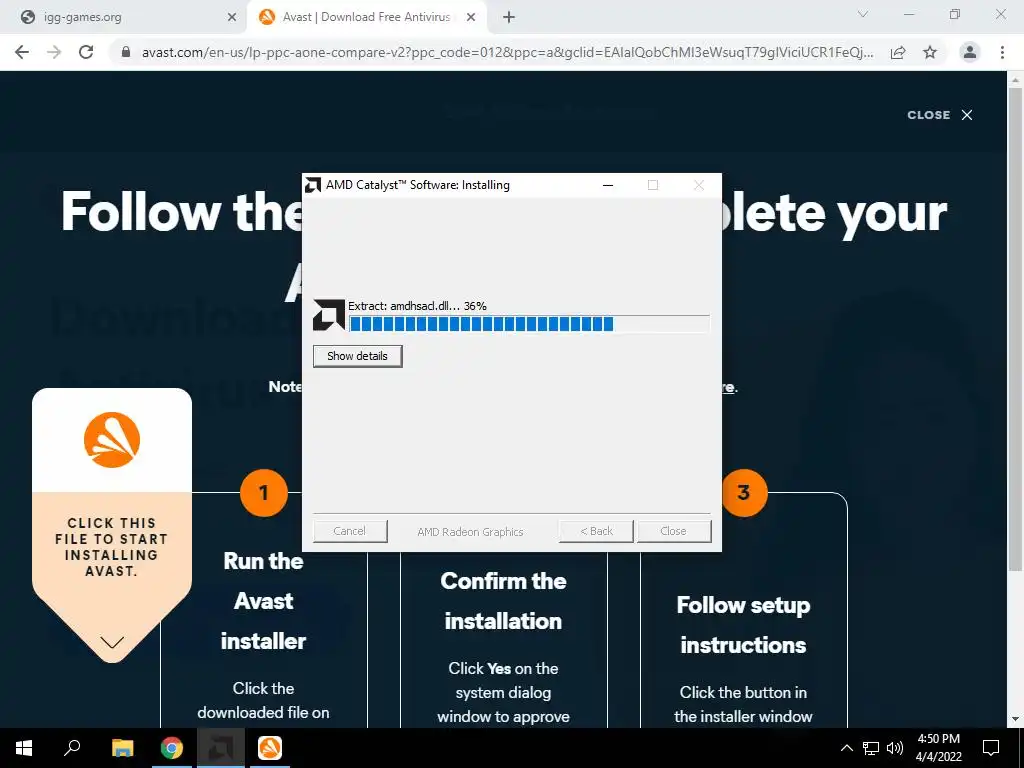This screenshot has width=1024, height=768.
Task: Click the Avast logo in download card
Action: pyautogui.click(x=112, y=440)
